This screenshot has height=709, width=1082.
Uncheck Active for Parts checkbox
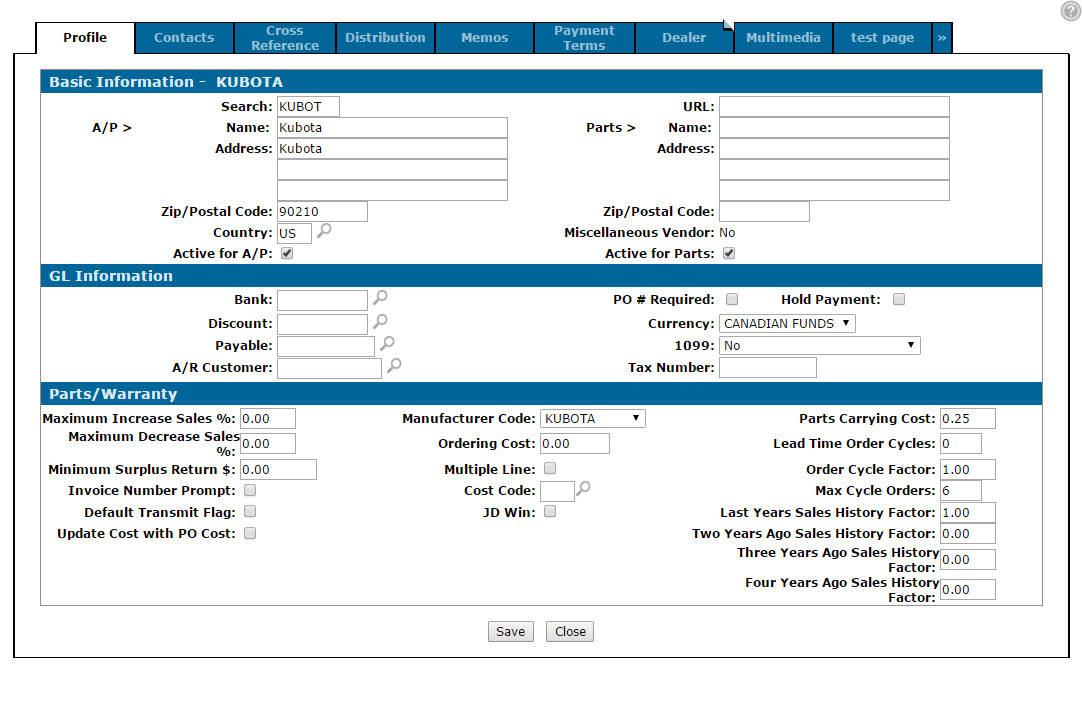click(729, 253)
